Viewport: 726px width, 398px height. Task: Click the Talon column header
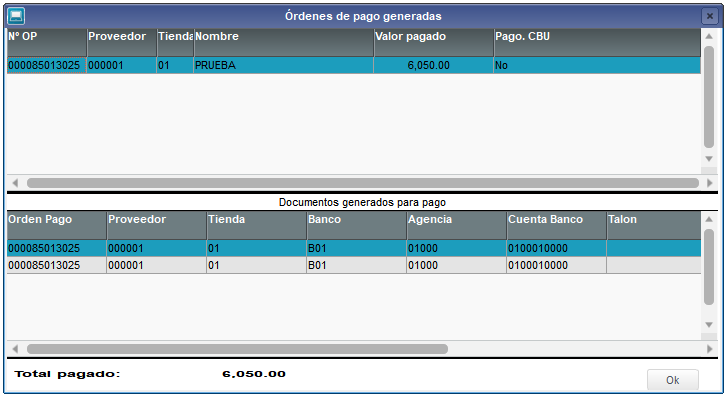654,225
